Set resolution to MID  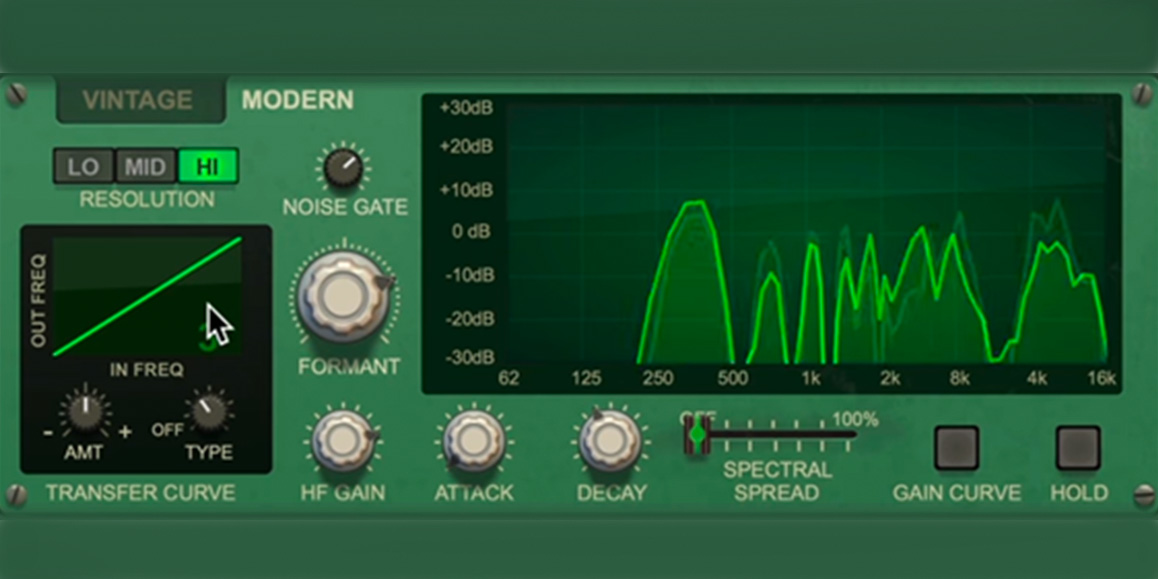[x=145, y=166]
